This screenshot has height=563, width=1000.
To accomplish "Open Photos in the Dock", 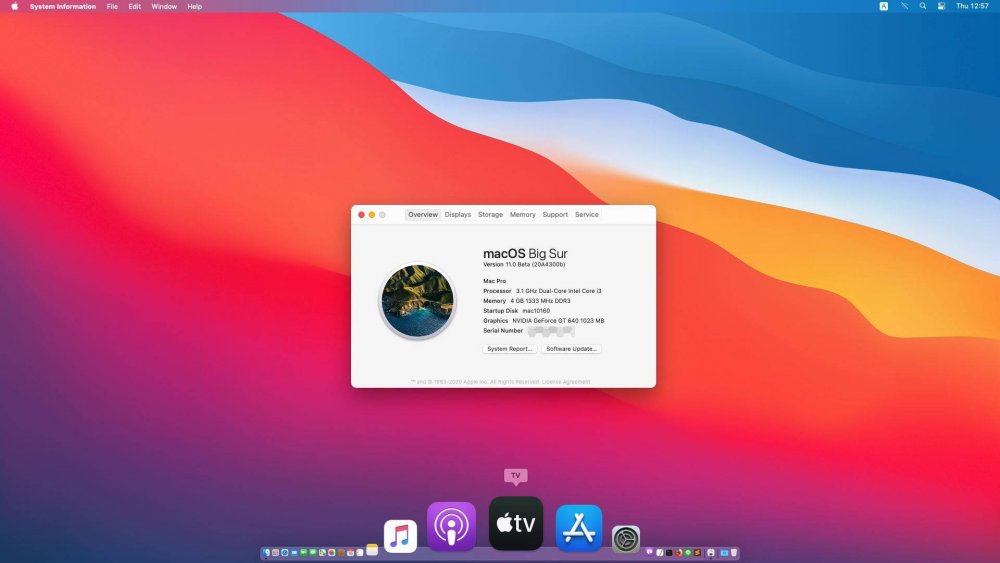I will 332,552.
